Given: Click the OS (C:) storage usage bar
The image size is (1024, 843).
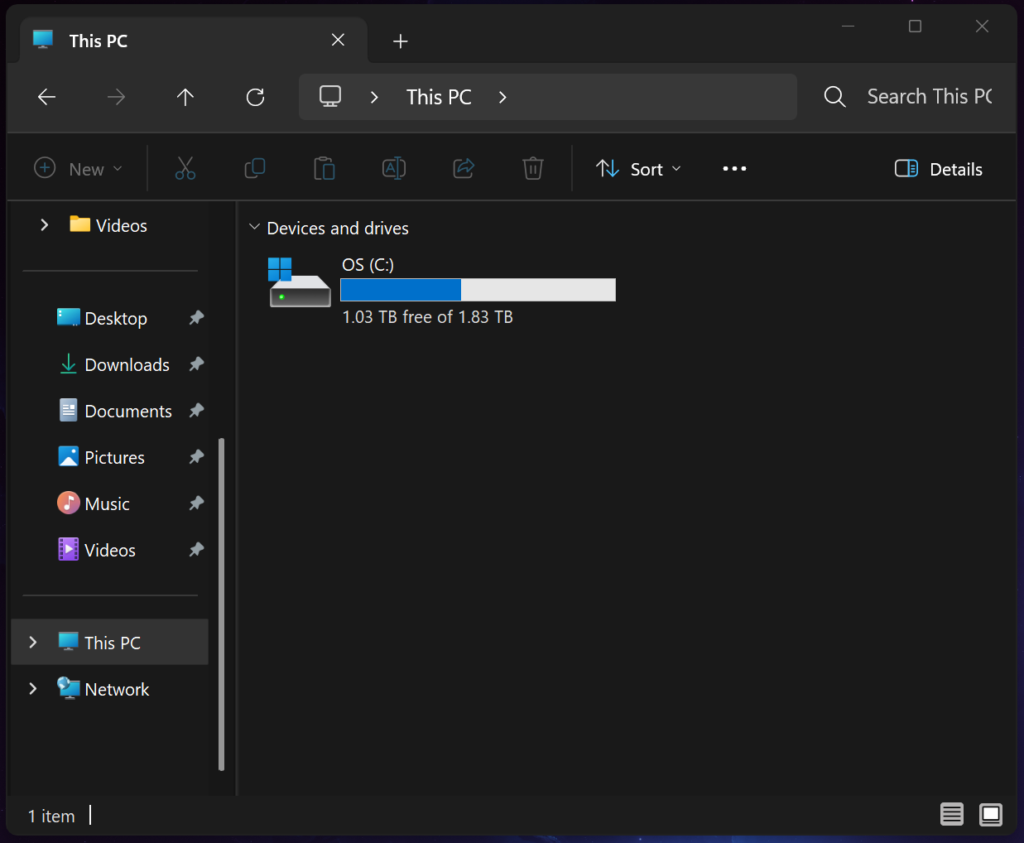Looking at the screenshot, I should click(x=477, y=290).
